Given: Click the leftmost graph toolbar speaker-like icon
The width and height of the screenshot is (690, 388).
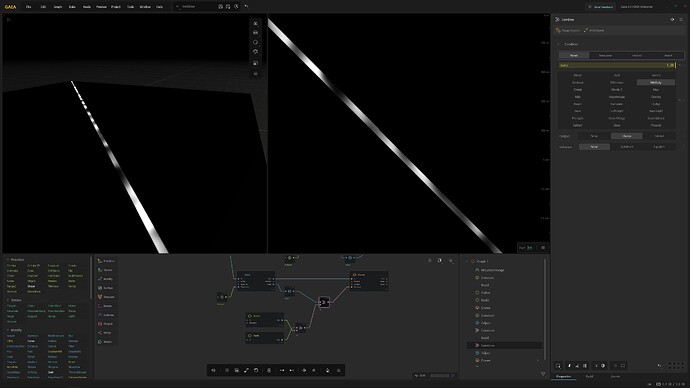Looking at the screenshot, I should coord(213,370).
